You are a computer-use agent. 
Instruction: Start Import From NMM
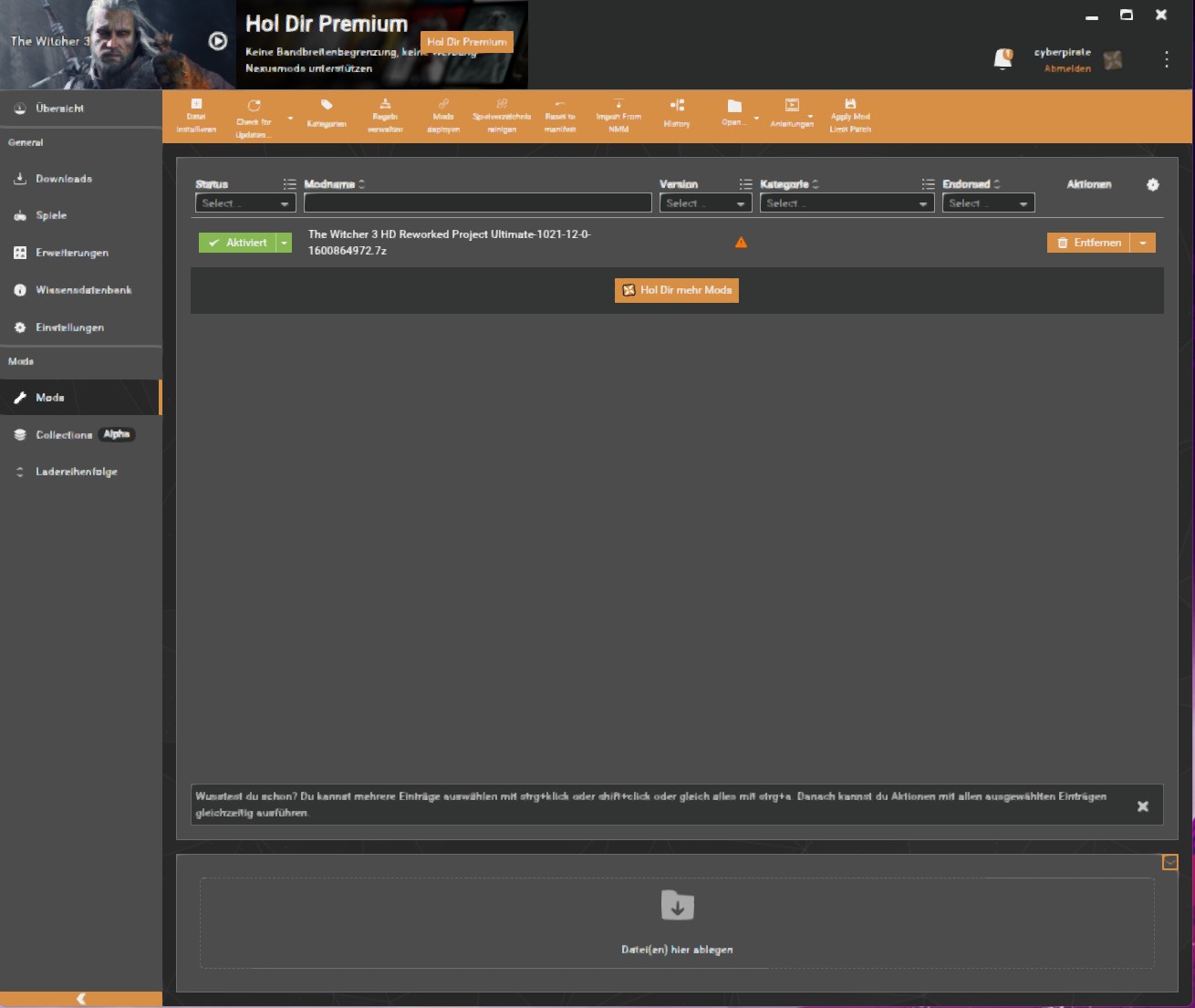coord(619,114)
